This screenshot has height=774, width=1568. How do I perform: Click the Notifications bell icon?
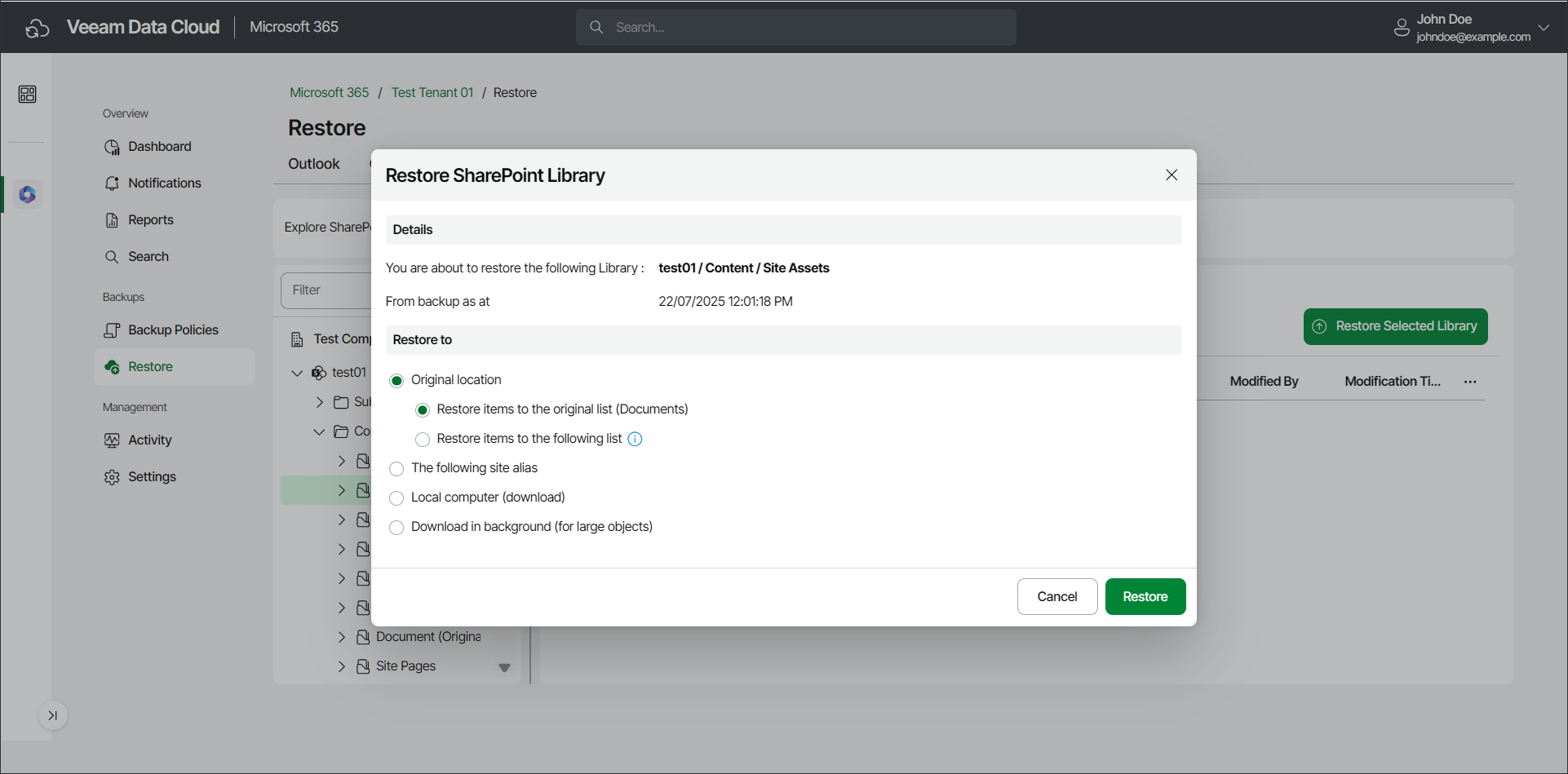(x=112, y=184)
